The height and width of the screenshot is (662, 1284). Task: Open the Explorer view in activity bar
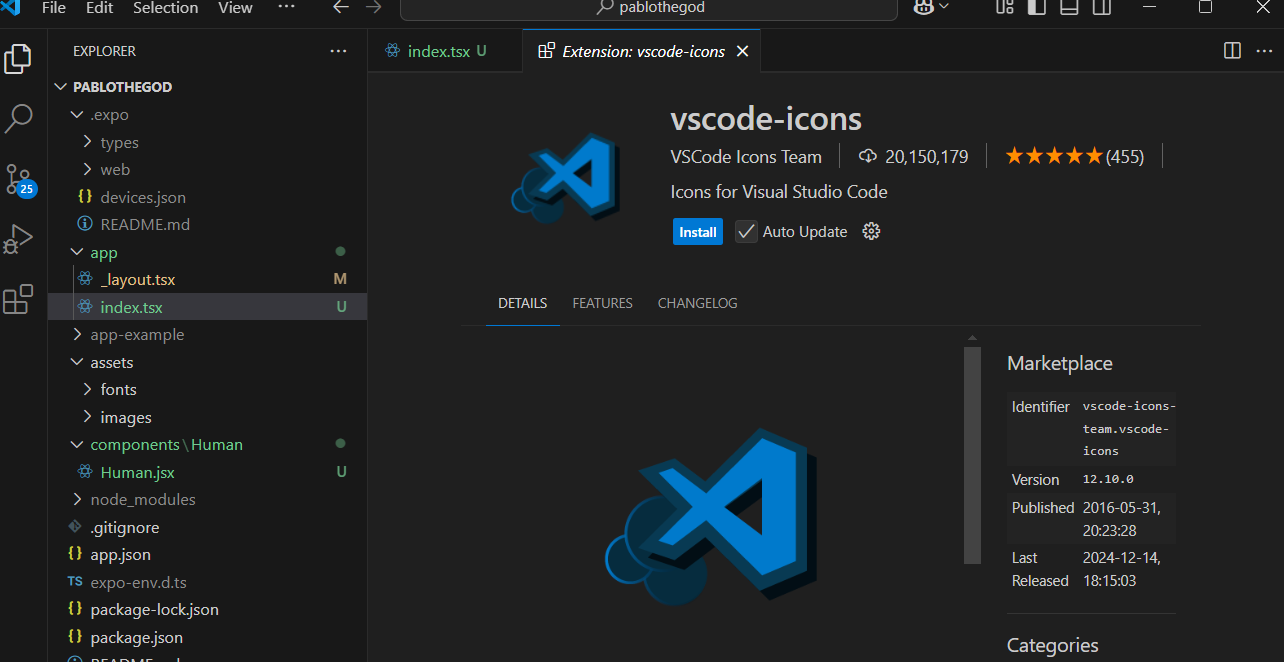pos(18,59)
